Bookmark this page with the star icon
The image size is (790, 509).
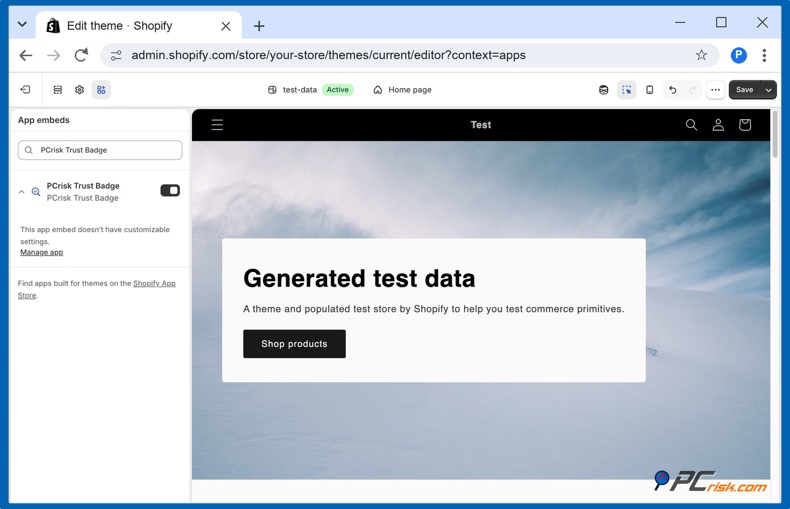[x=701, y=55]
